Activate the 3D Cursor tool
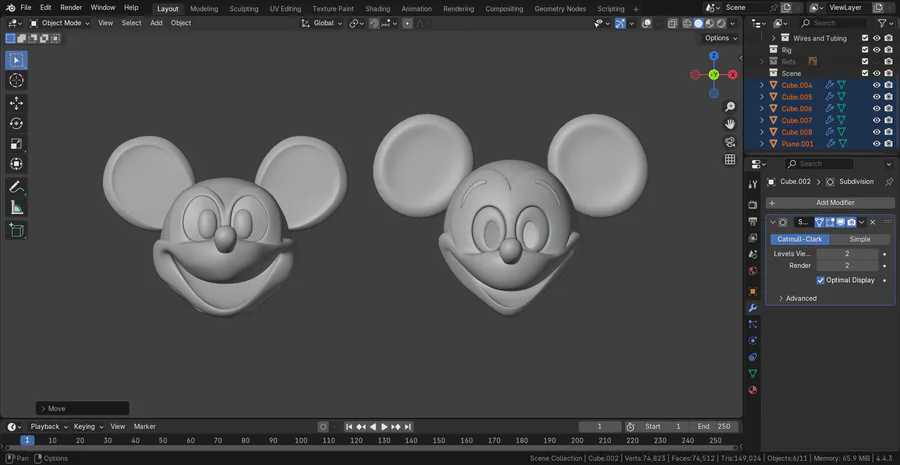This screenshot has width=900, height=465. [x=17, y=80]
